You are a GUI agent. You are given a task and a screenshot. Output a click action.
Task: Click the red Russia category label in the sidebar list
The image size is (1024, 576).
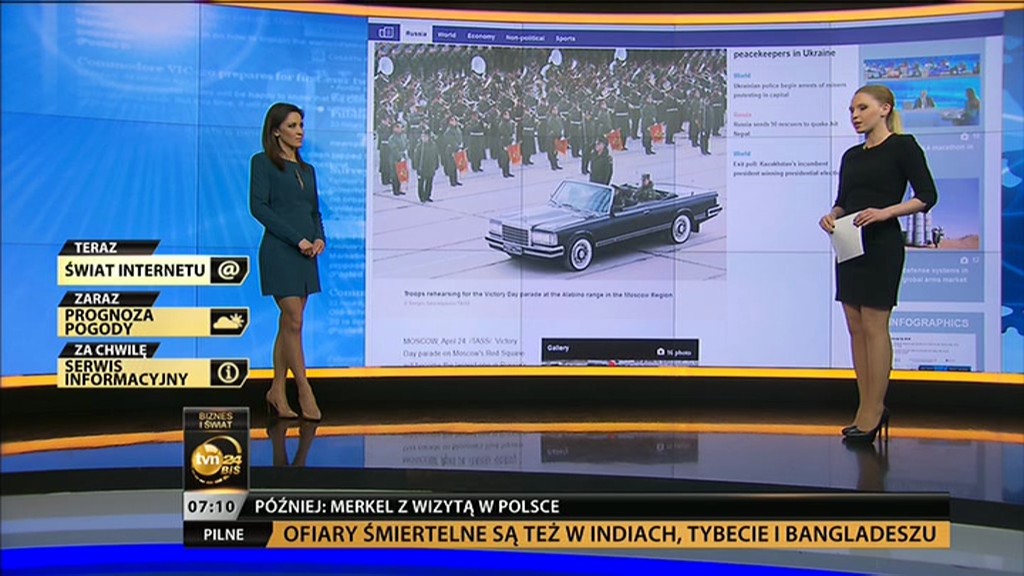(742, 114)
